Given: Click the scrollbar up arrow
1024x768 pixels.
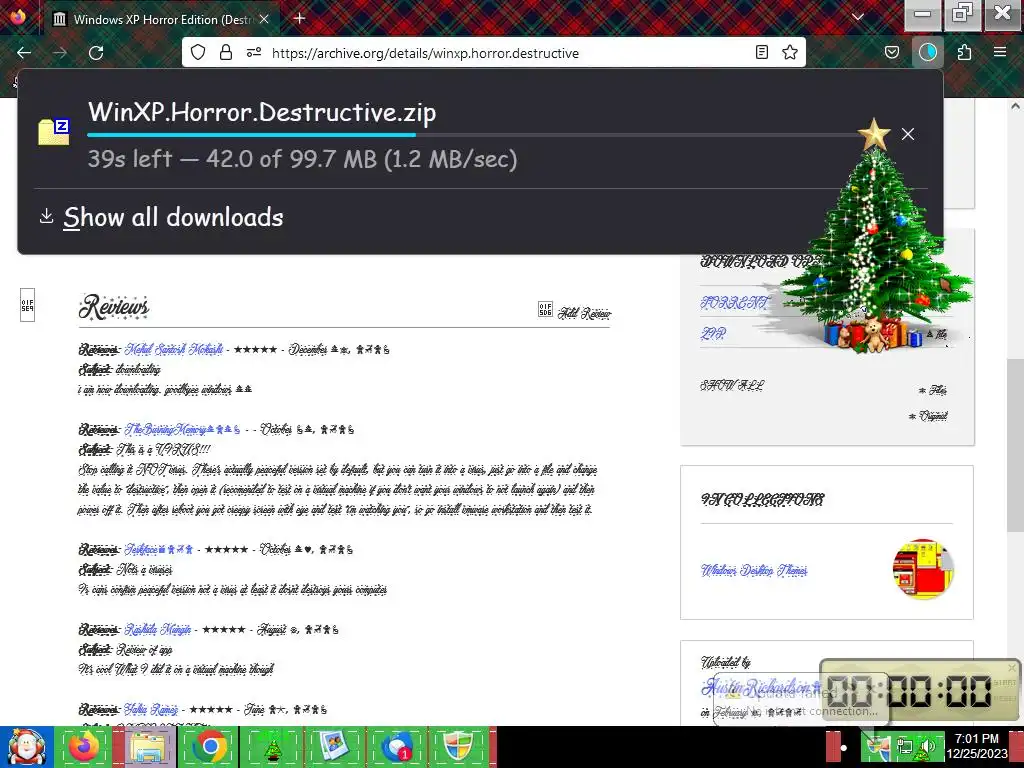Looking at the screenshot, I should click(1015, 105).
